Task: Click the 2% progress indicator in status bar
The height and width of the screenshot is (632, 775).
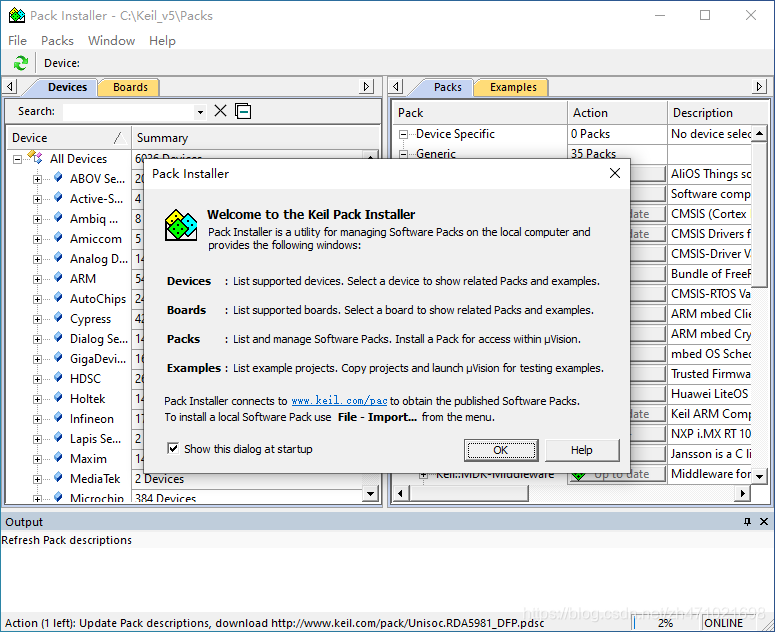Action: point(665,623)
